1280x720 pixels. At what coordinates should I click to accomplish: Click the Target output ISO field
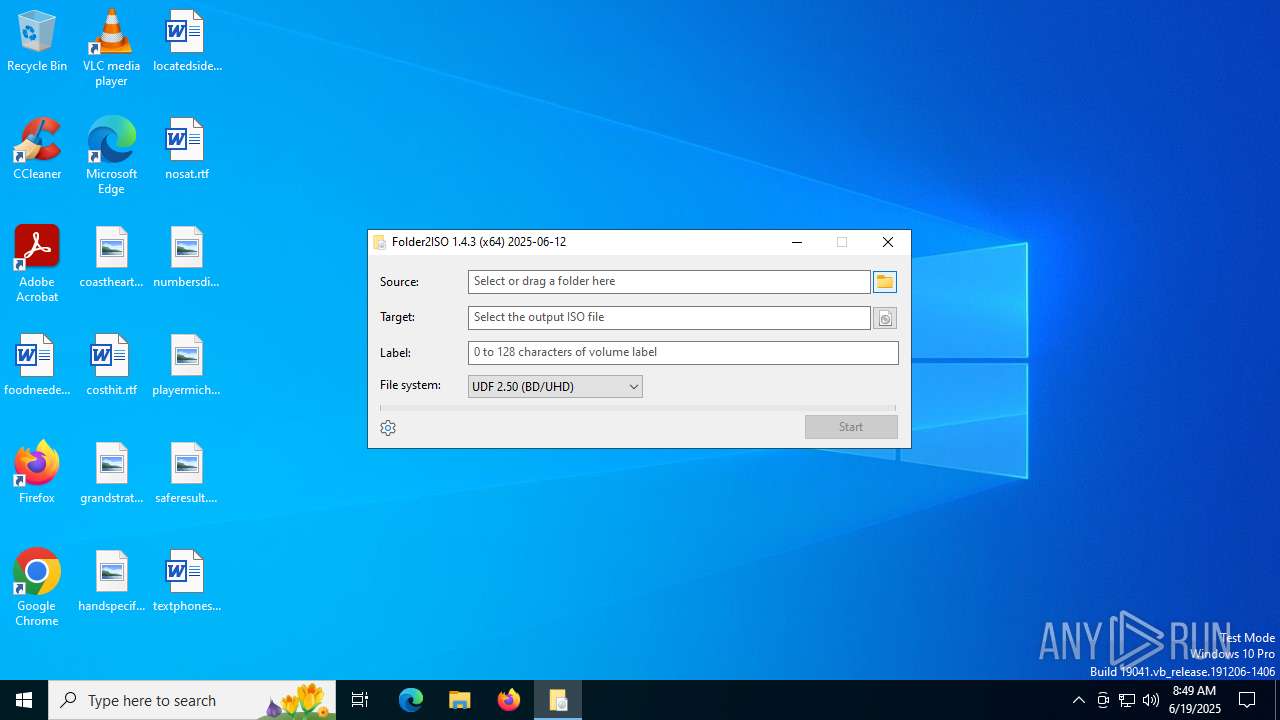tap(669, 318)
